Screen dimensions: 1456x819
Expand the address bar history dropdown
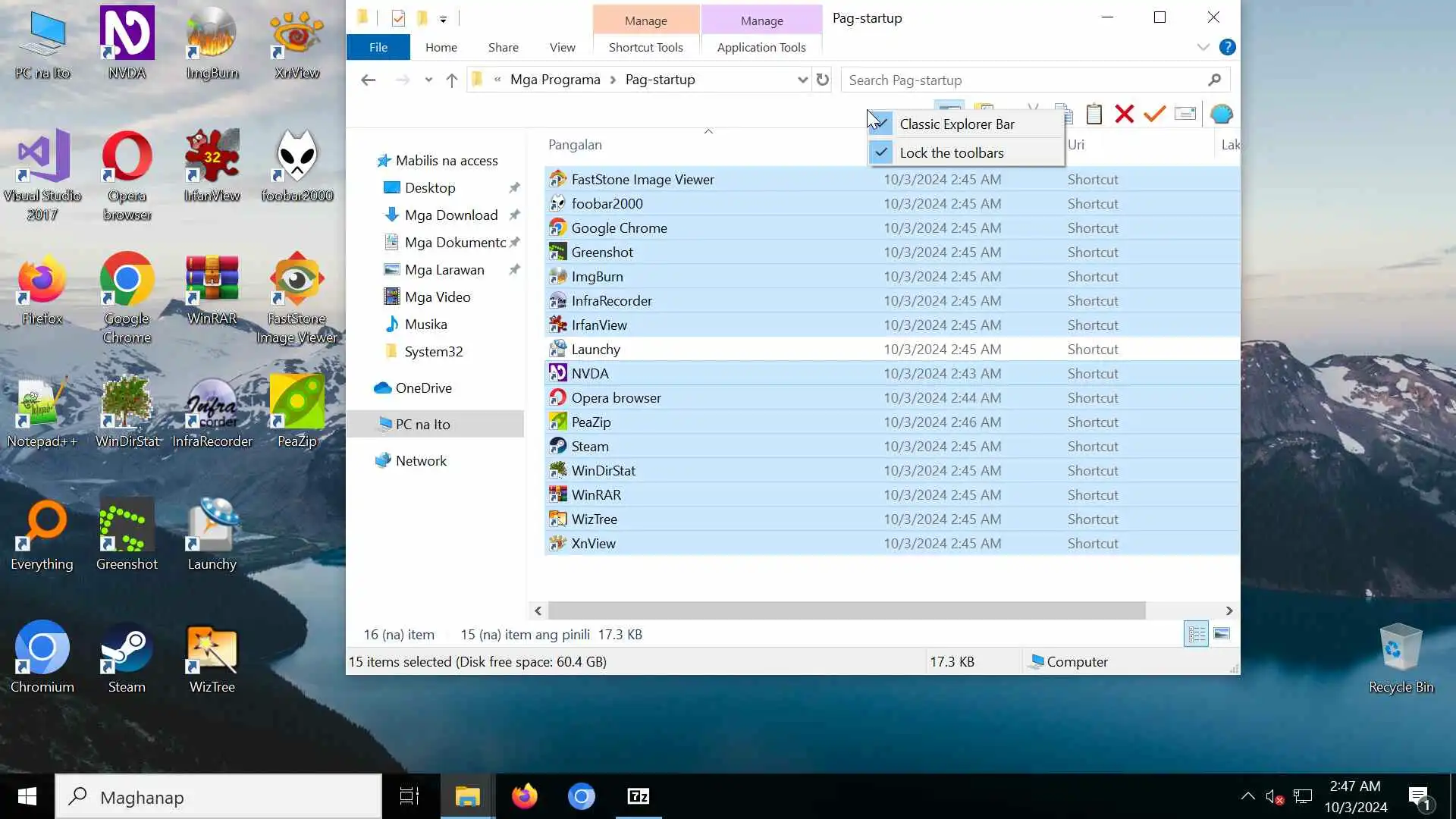(802, 80)
